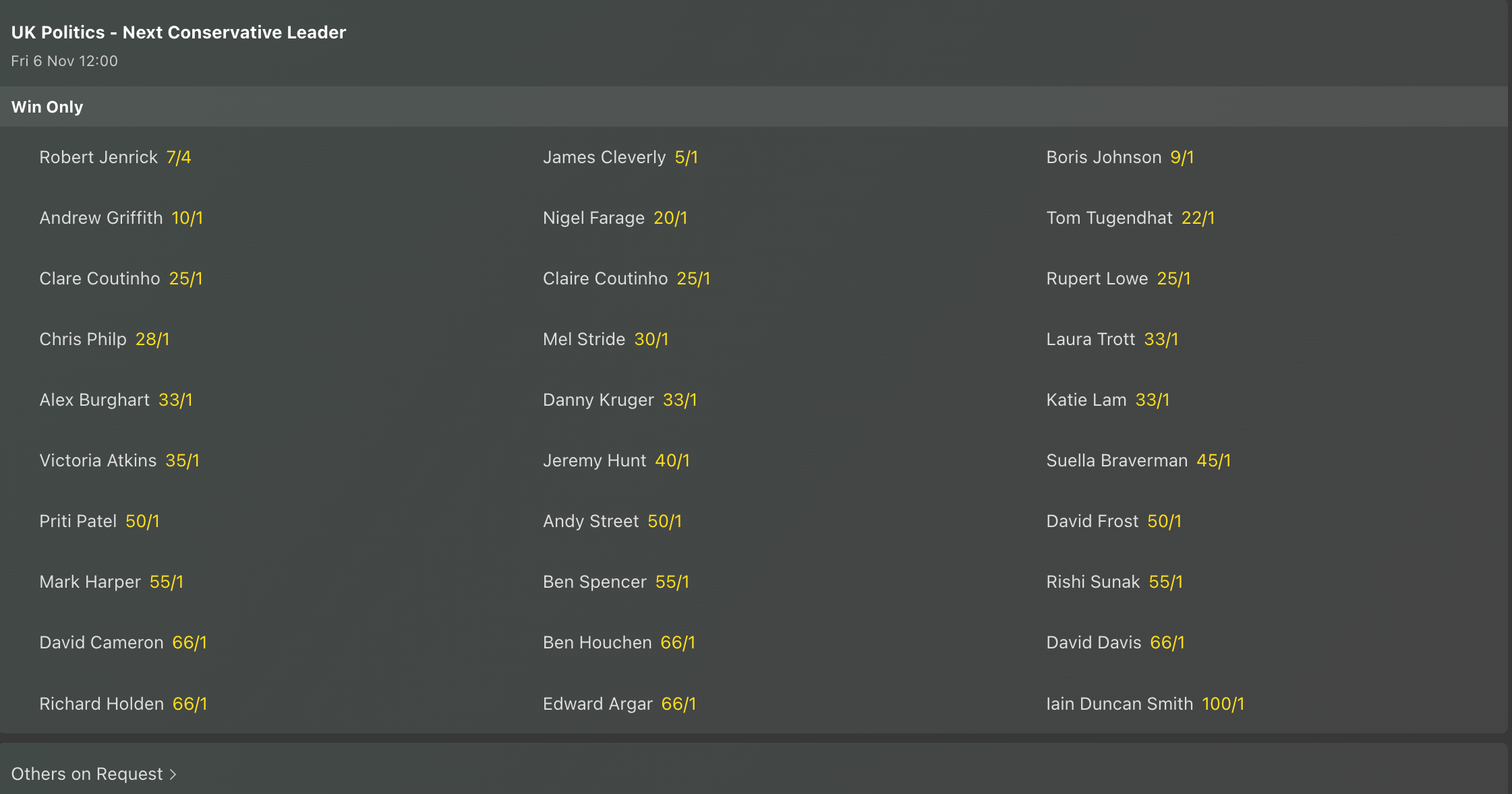This screenshot has height=794, width=1512.
Task: Choose Andrew Griffith 10/1 selection
Action: [187, 218]
